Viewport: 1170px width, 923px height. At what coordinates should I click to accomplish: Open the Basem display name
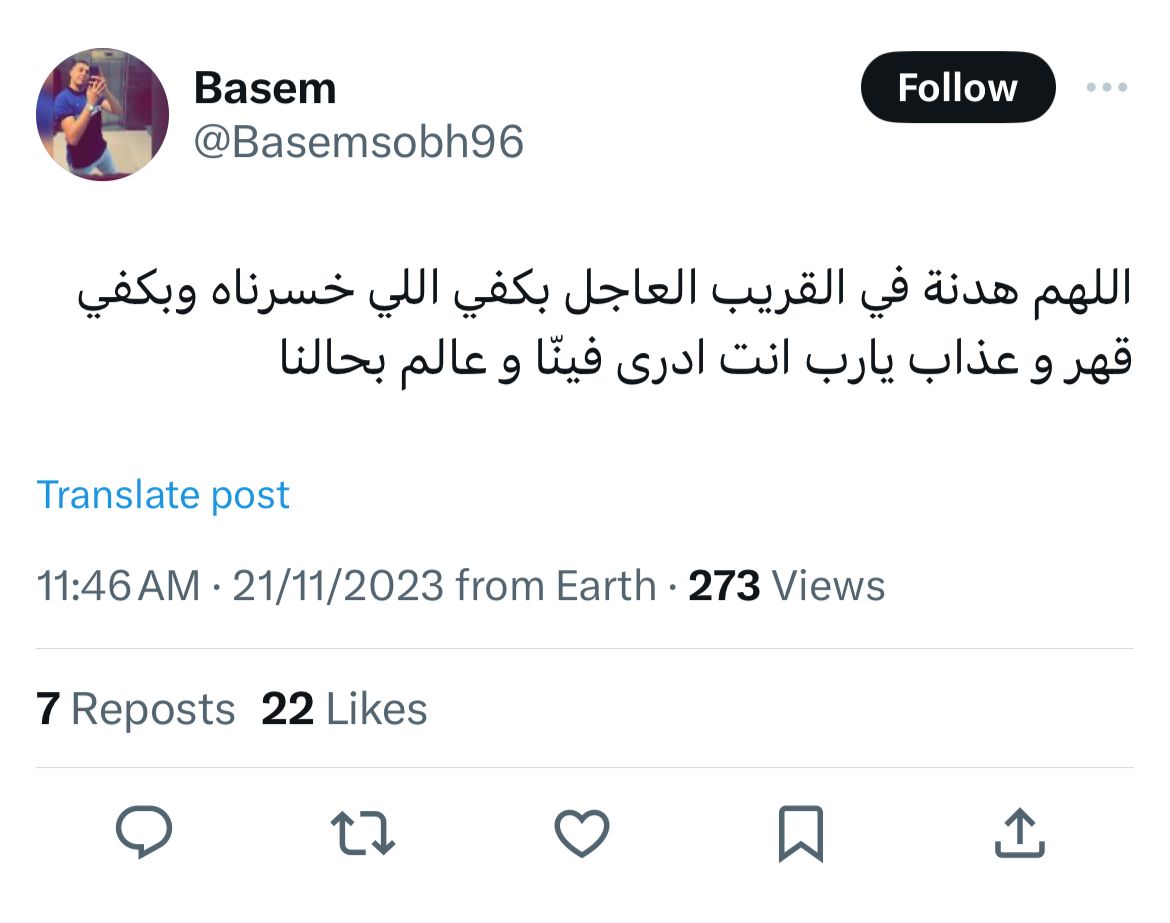265,89
